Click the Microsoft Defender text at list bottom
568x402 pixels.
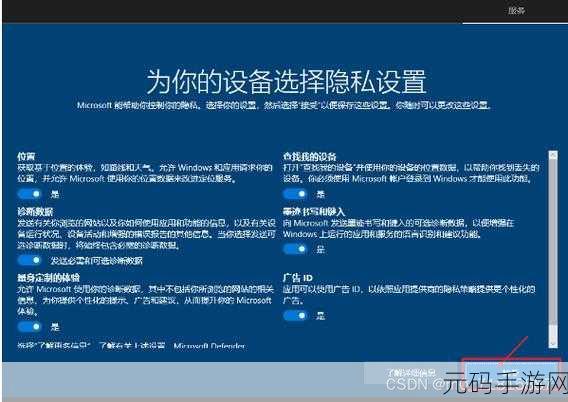click(209, 346)
